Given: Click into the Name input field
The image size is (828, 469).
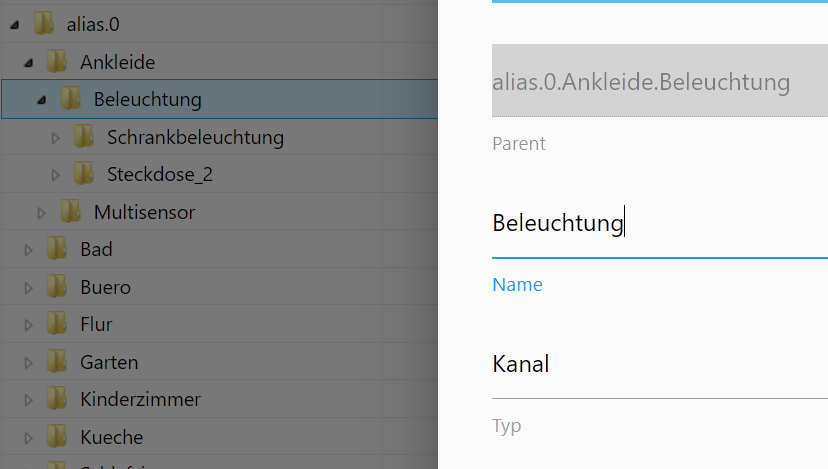Looking at the screenshot, I should [x=660, y=223].
